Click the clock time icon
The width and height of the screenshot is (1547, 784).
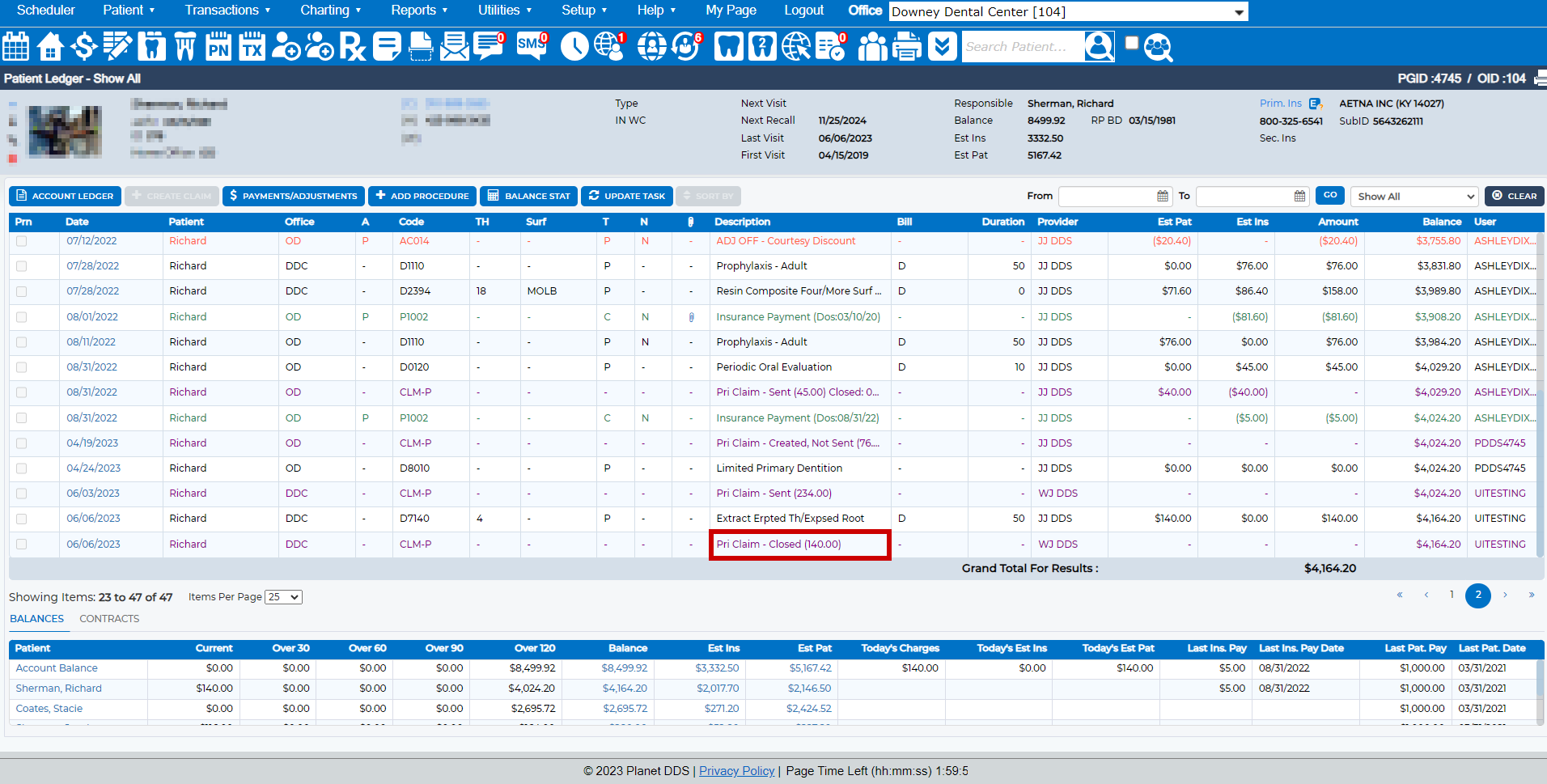pos(574,47)
